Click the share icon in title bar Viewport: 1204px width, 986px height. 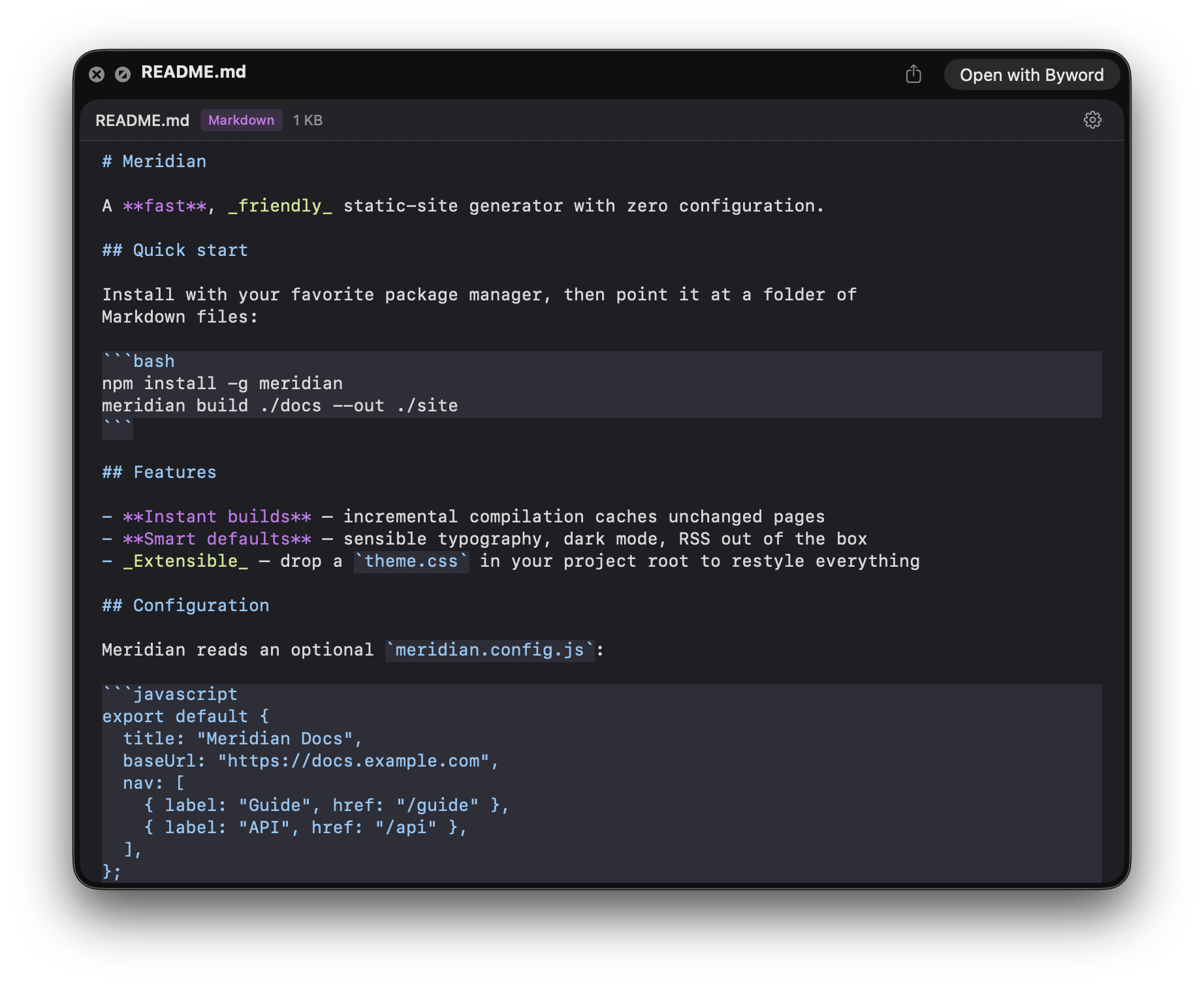pos(913,74)
